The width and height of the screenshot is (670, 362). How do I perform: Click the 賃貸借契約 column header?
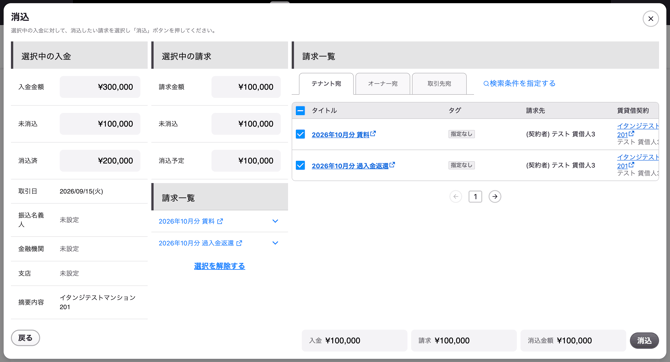(x=633, y=111)
